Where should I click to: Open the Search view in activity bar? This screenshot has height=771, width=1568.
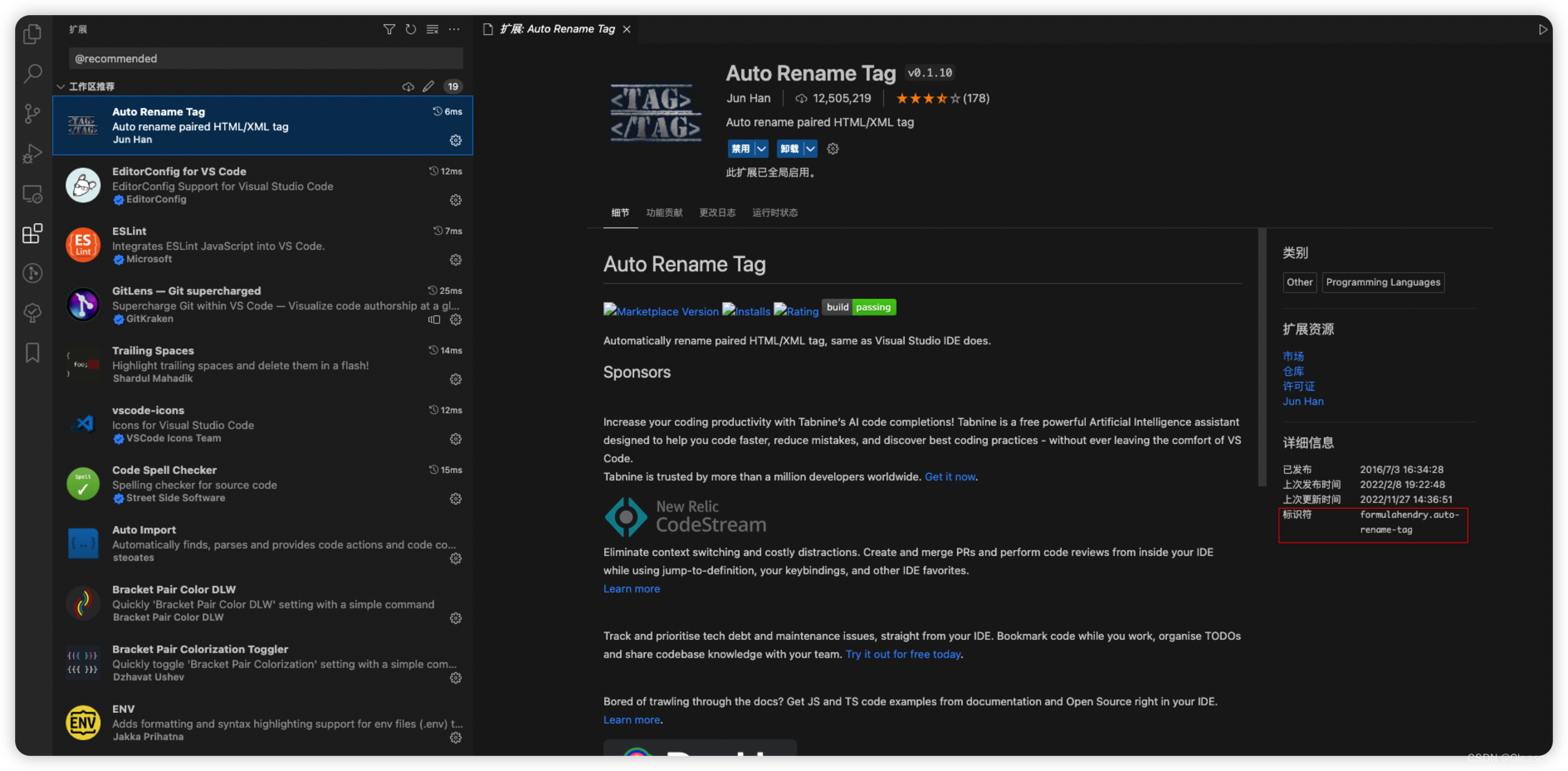point(32,74)
